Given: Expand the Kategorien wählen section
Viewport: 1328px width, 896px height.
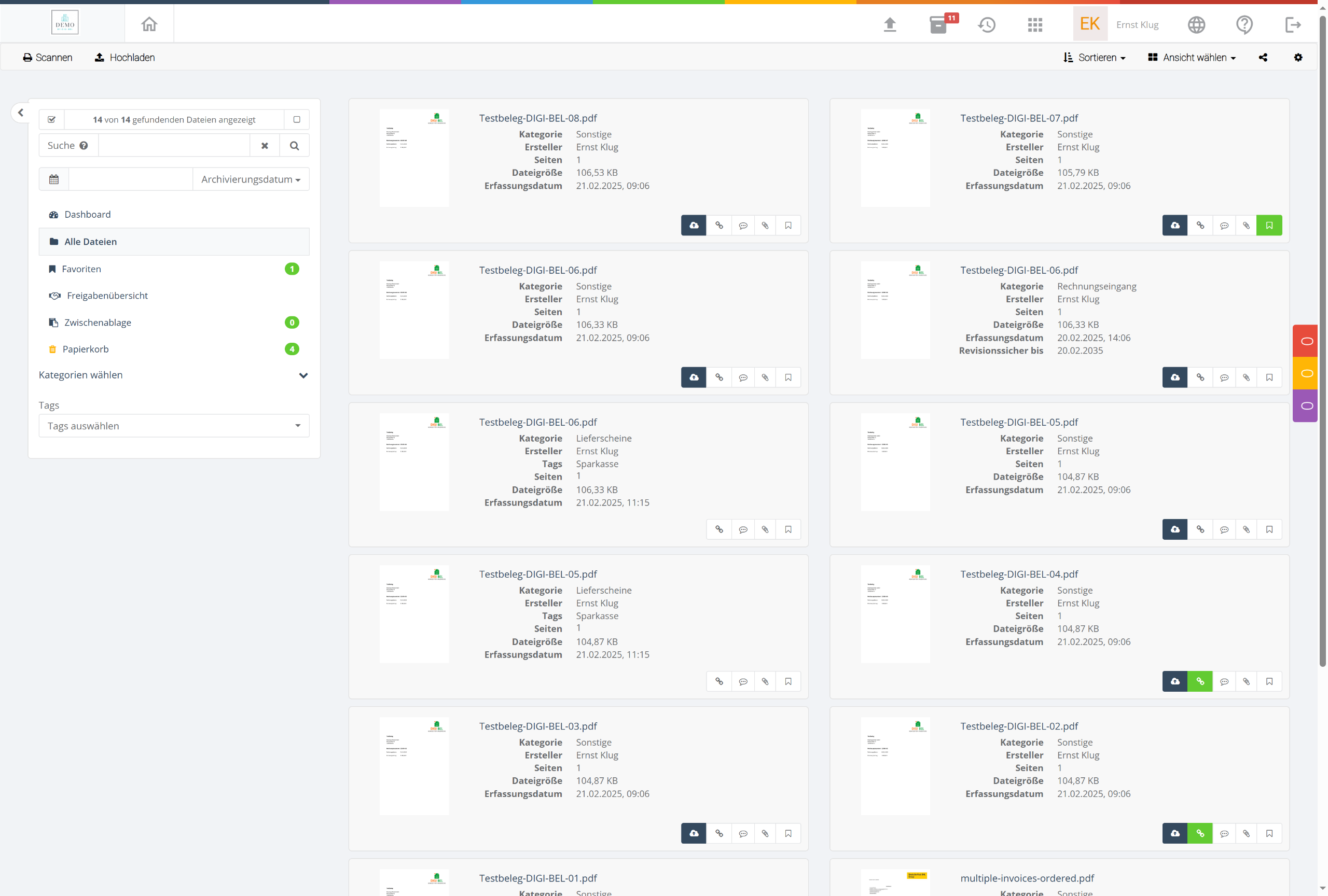Looking at the screenshot, I should pyautogui.click(x=303, y=375).
